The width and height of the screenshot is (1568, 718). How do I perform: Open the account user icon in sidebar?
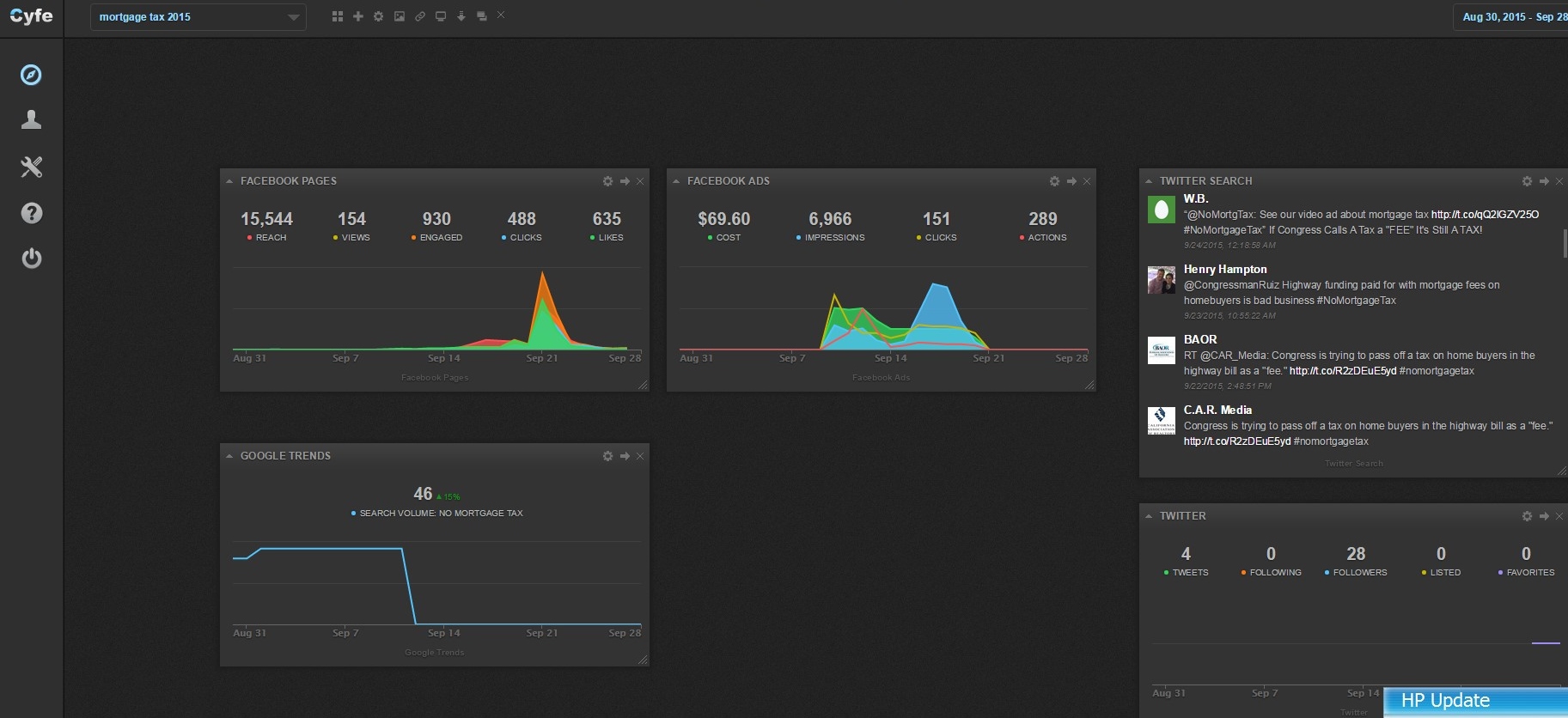(x=31, y=119)
